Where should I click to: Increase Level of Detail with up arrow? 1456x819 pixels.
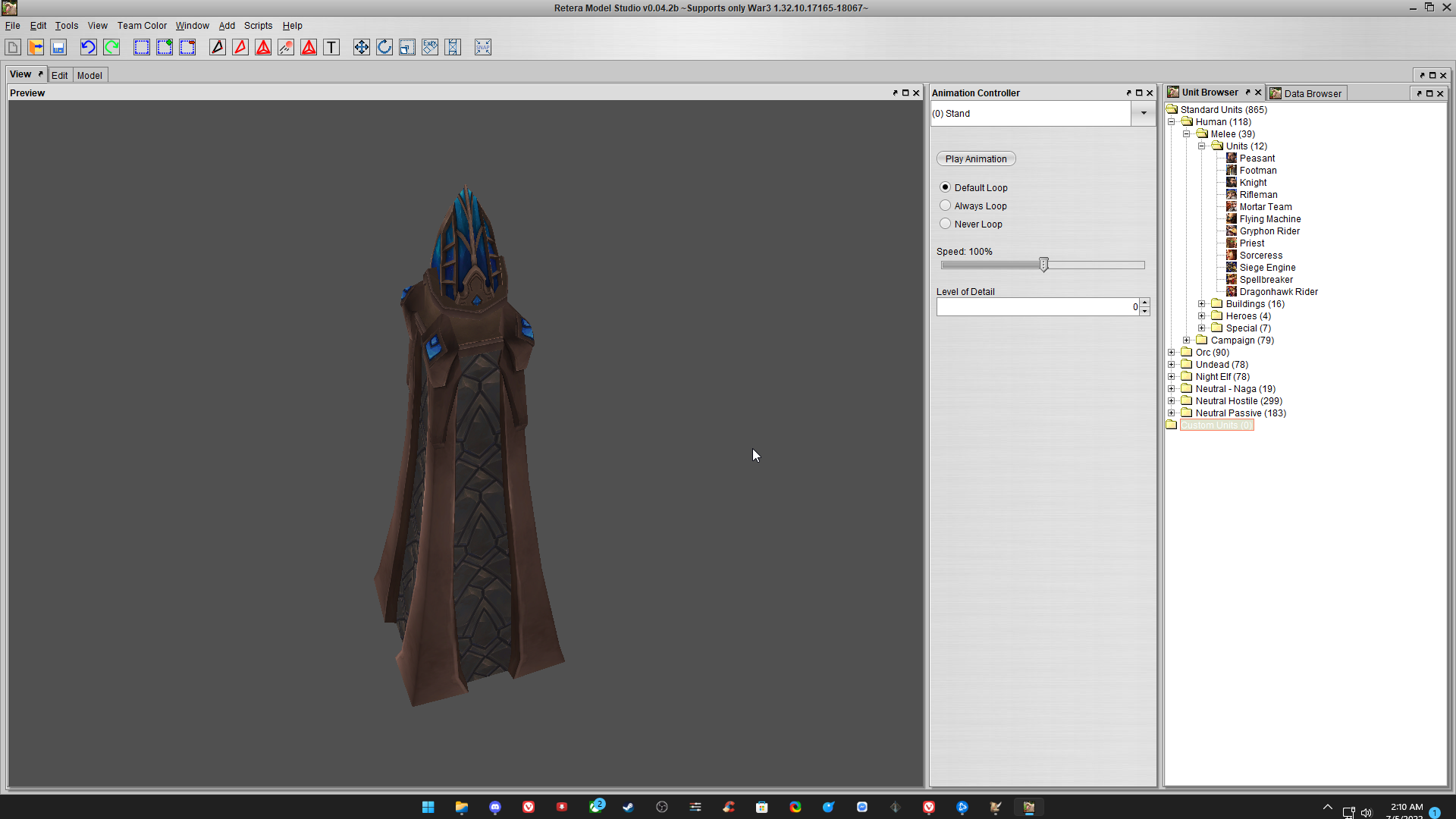1145,302
